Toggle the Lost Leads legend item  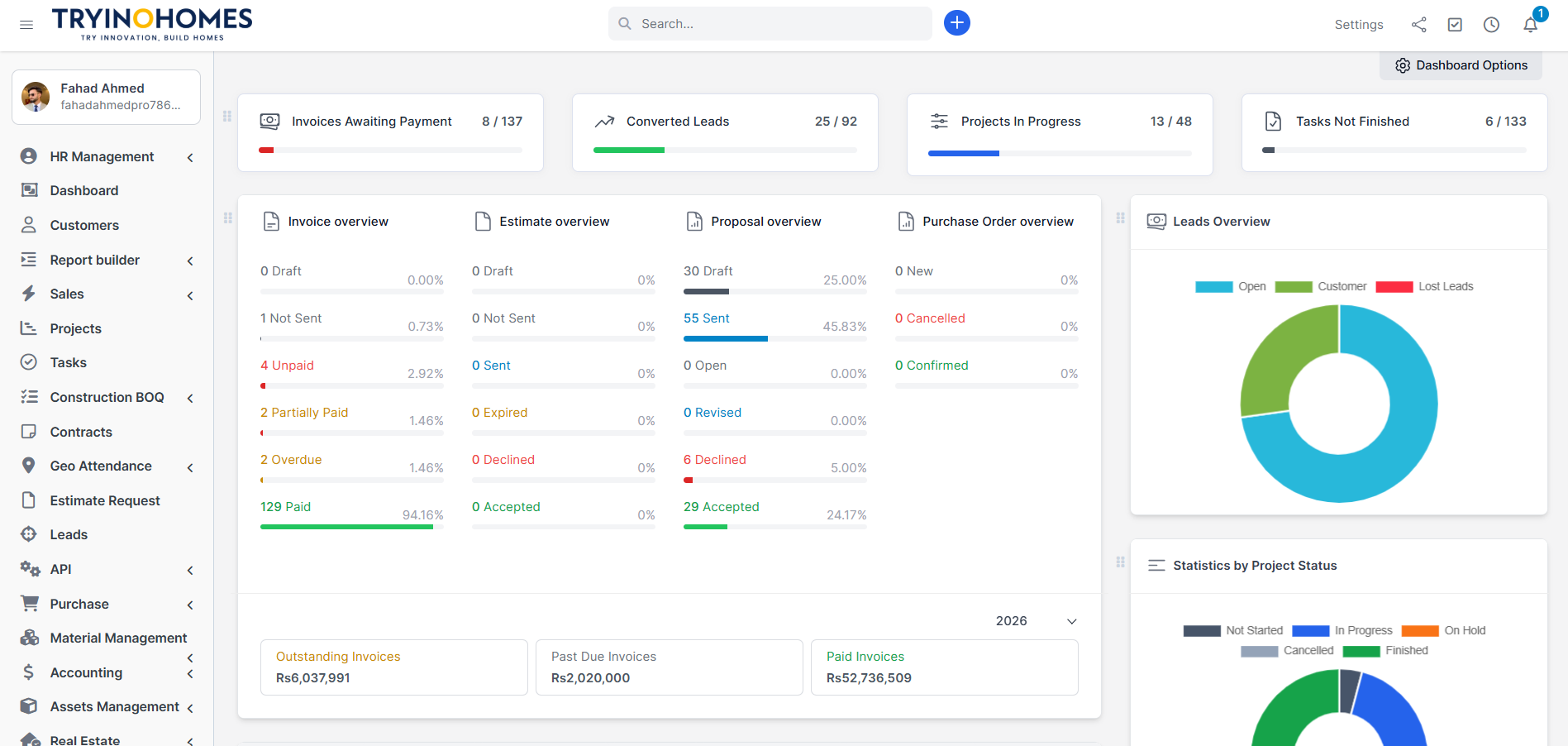pyautogui.click(x=1425, y=287)
